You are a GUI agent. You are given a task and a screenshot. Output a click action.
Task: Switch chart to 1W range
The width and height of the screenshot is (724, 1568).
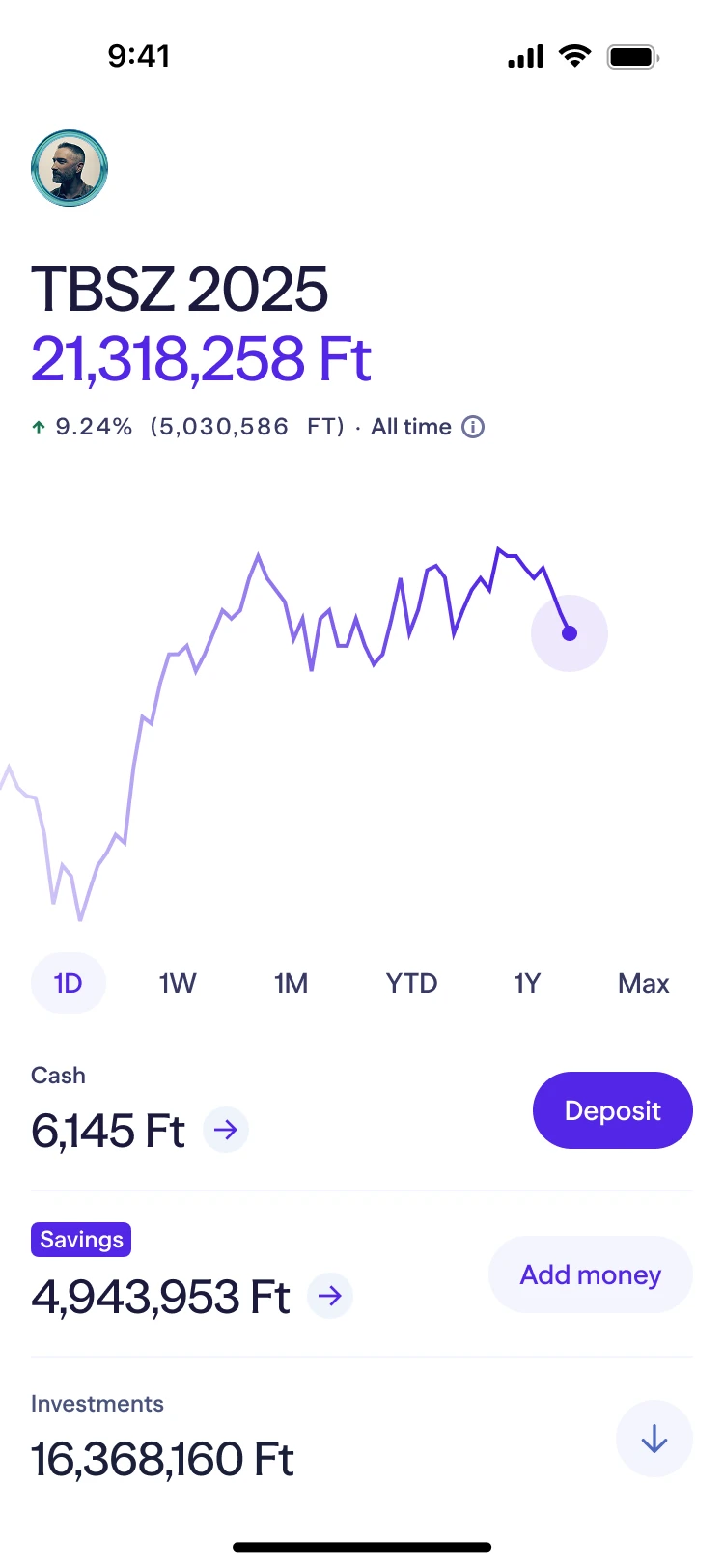point(178,983)
